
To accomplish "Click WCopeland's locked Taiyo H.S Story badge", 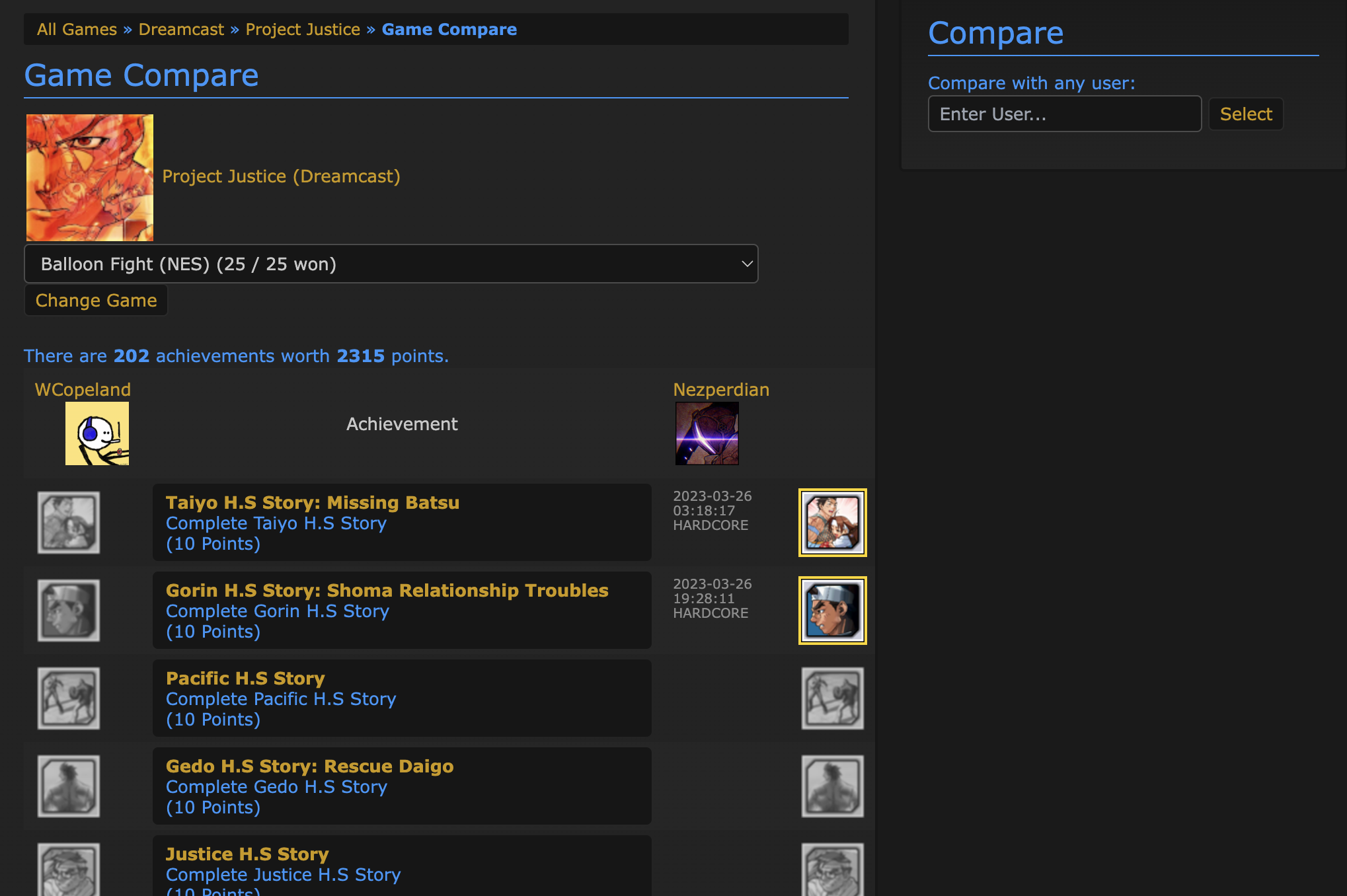I will (x=68, y=522).
